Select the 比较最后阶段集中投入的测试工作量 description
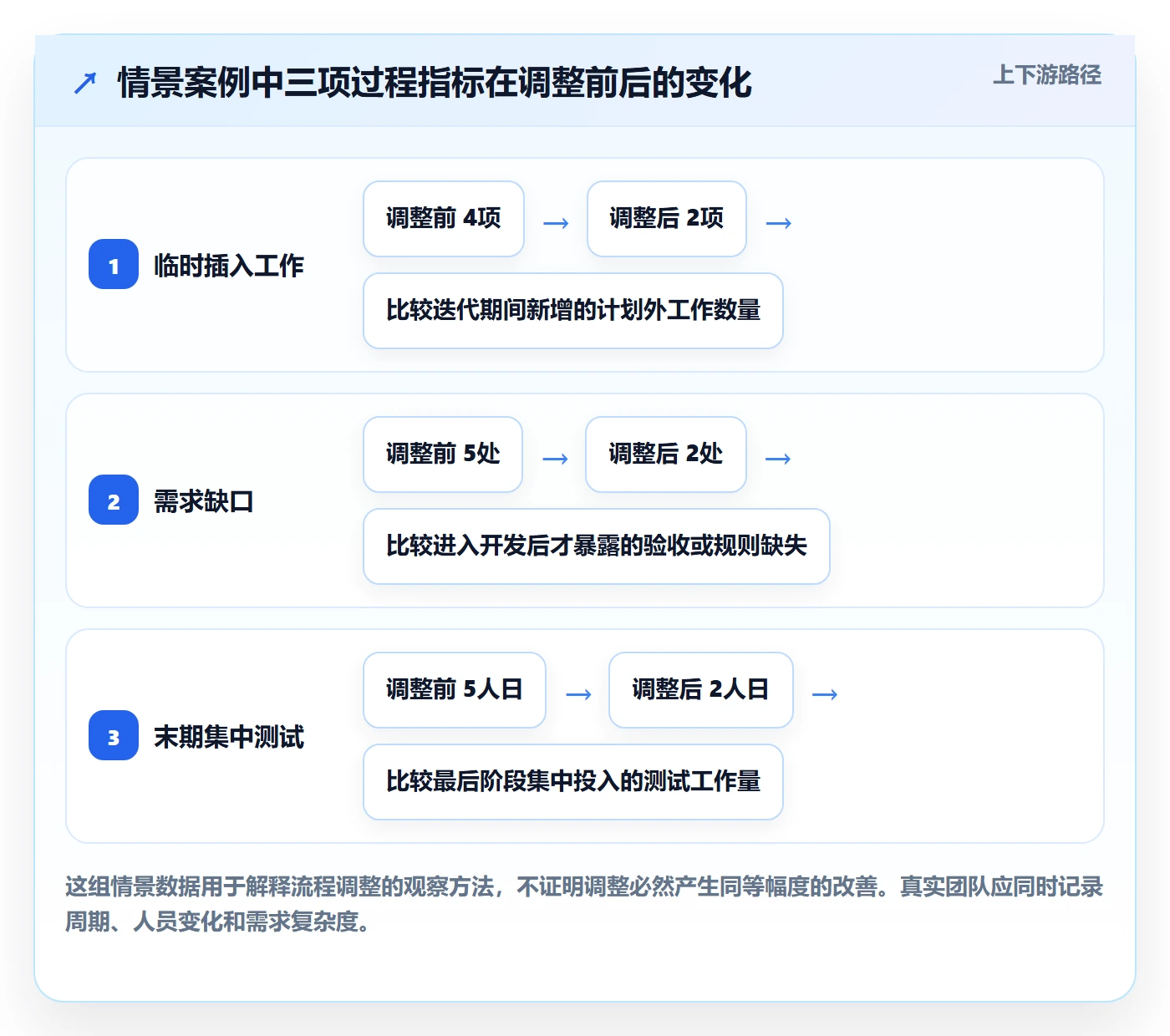 tap(573, 782)
